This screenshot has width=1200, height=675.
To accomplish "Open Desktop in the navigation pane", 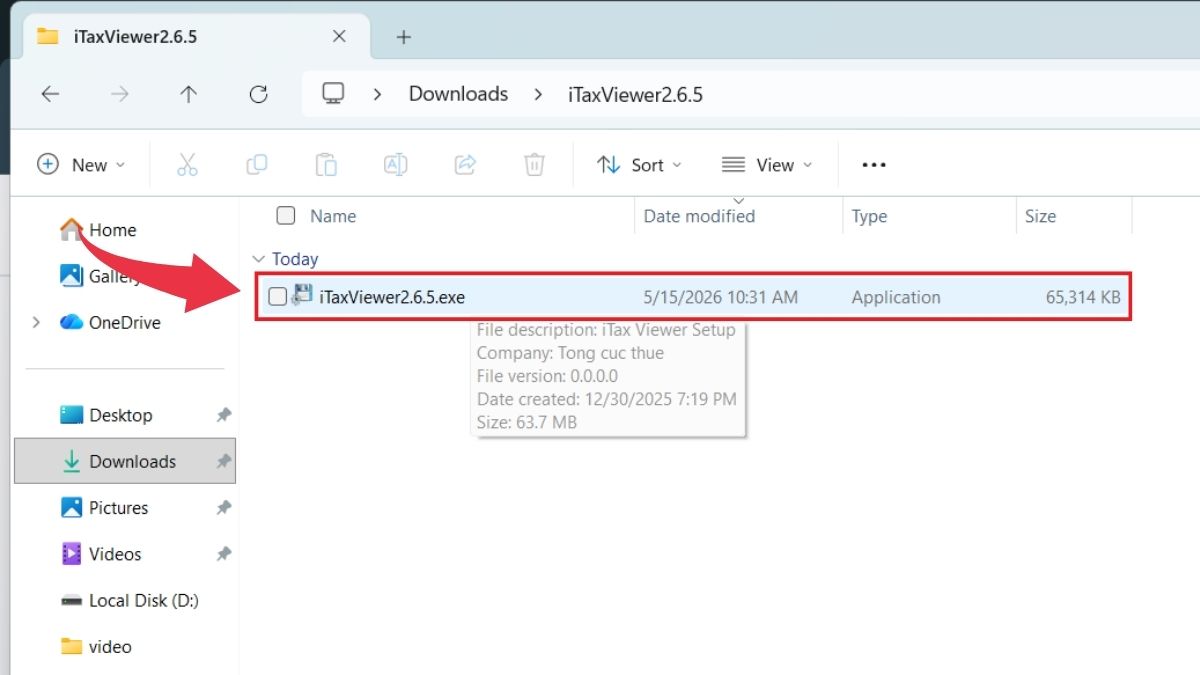I will point(107,415).
